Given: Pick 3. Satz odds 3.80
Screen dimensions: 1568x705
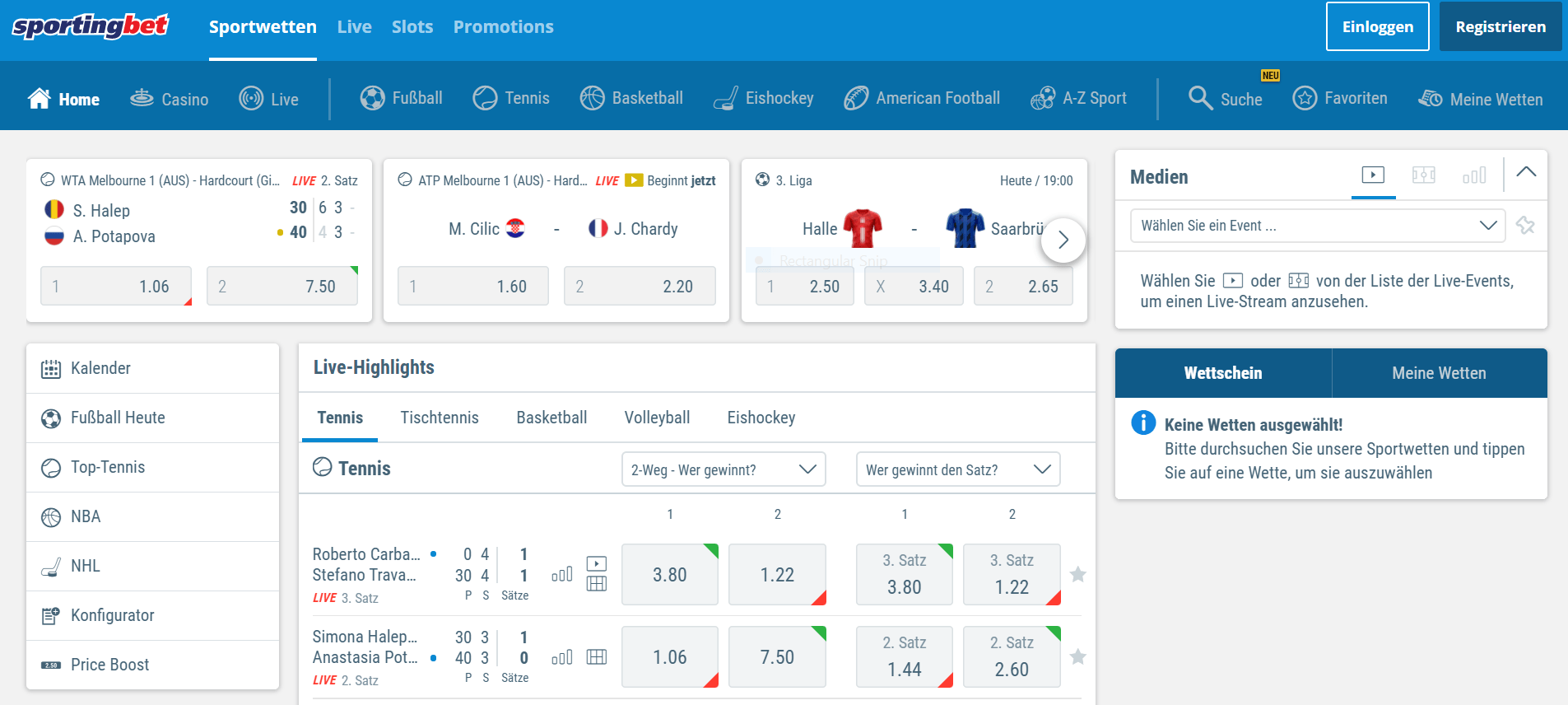Looking at the screenshot, I should (x=905, y=575).
